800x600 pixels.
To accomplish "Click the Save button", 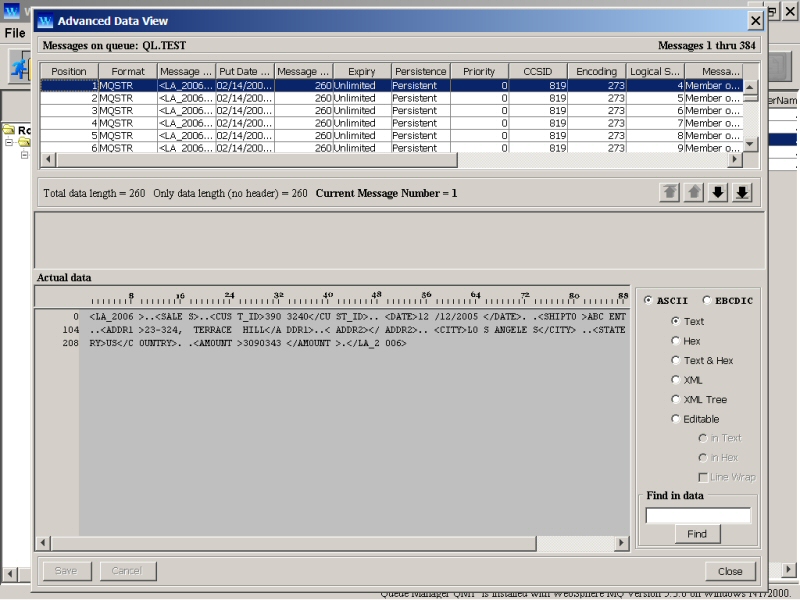I will coord(66,570).
